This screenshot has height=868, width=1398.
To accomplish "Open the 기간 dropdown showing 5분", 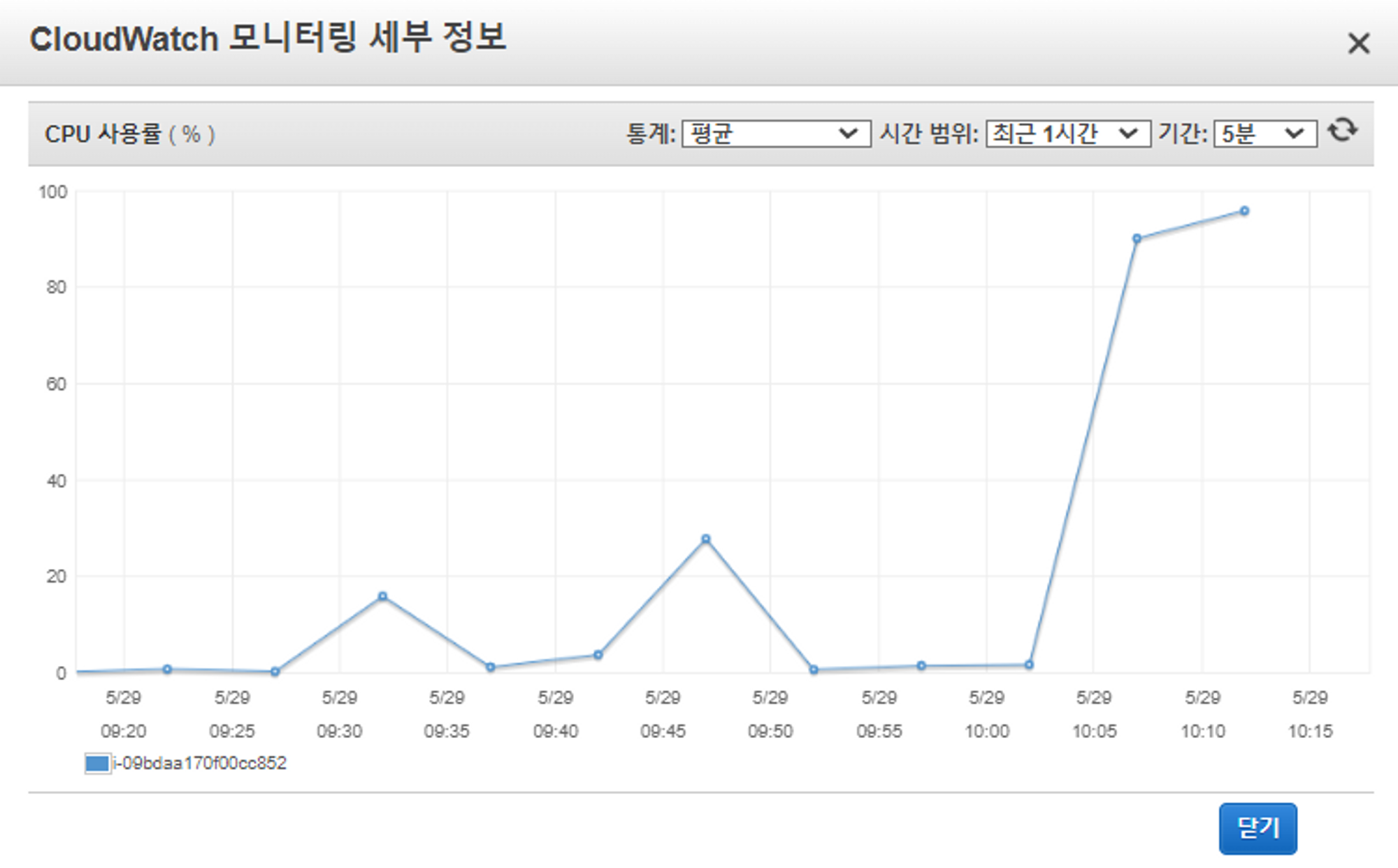I will coord(1265,133).
